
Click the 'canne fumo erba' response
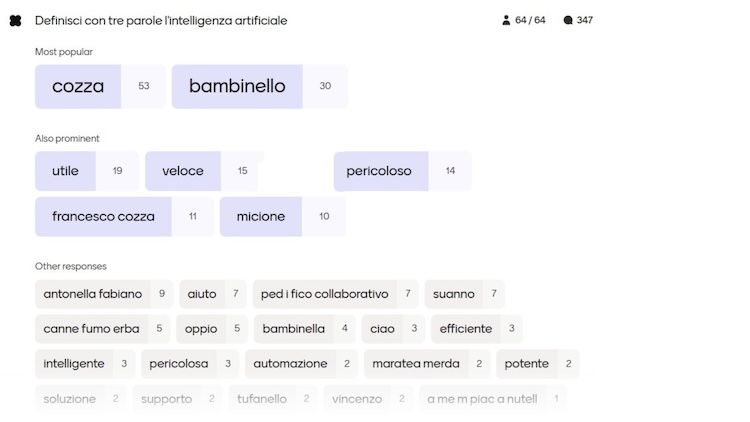pyautogui.click(x=91, y=329)
